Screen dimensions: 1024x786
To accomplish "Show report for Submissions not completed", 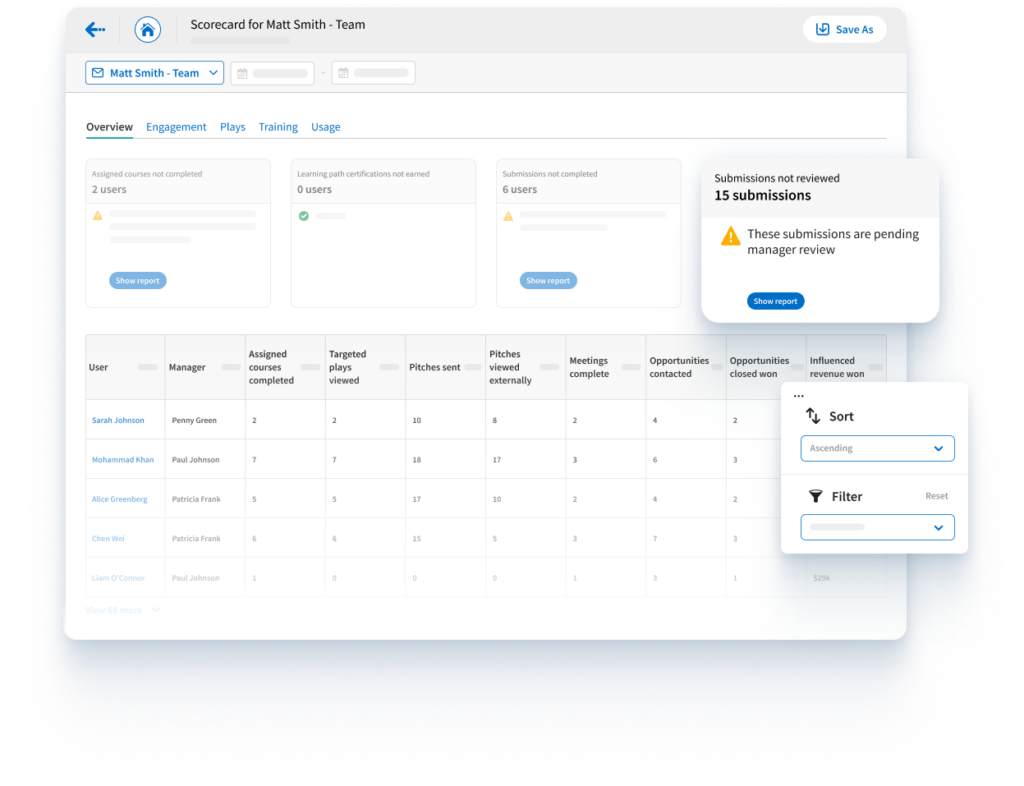I will tap(548, 280).
